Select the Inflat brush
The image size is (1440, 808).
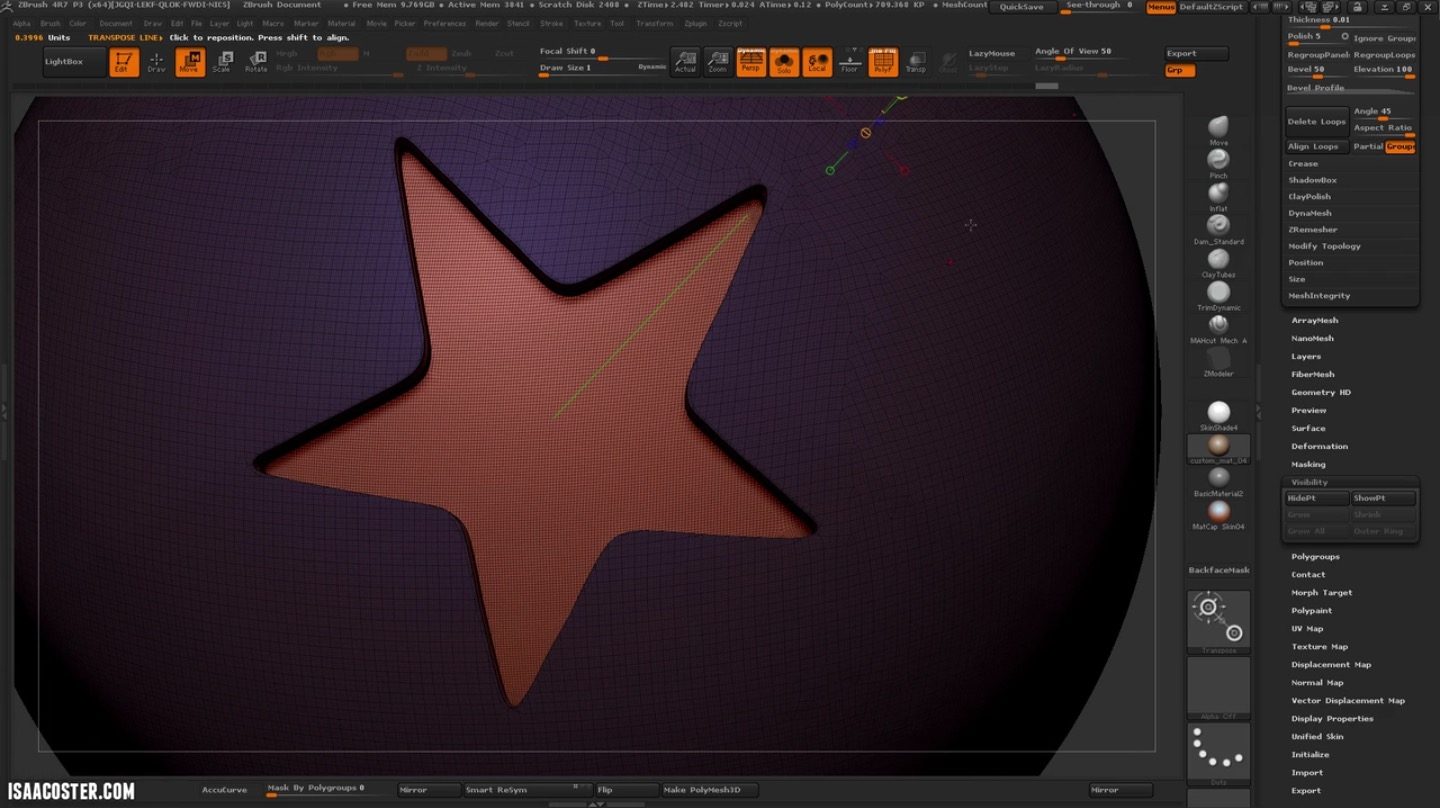[1218, 196]
